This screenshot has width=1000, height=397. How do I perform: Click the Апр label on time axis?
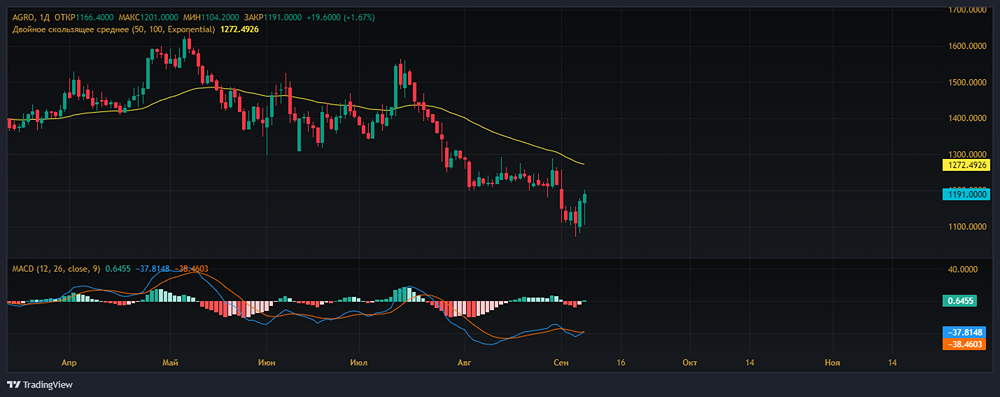coord(69,363)
